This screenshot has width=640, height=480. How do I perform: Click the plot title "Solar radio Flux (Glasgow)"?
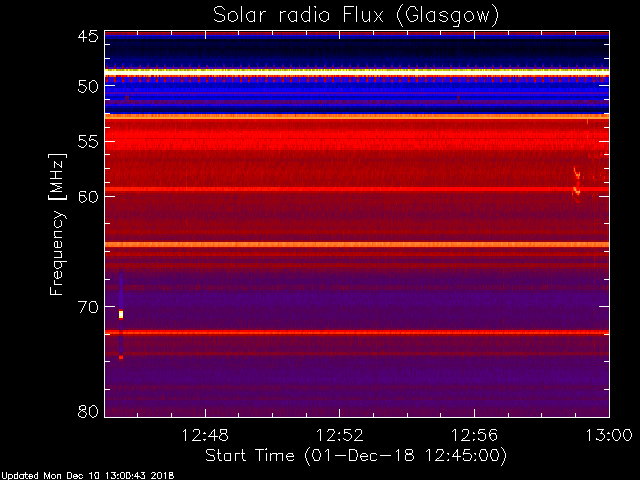(356, 15)
